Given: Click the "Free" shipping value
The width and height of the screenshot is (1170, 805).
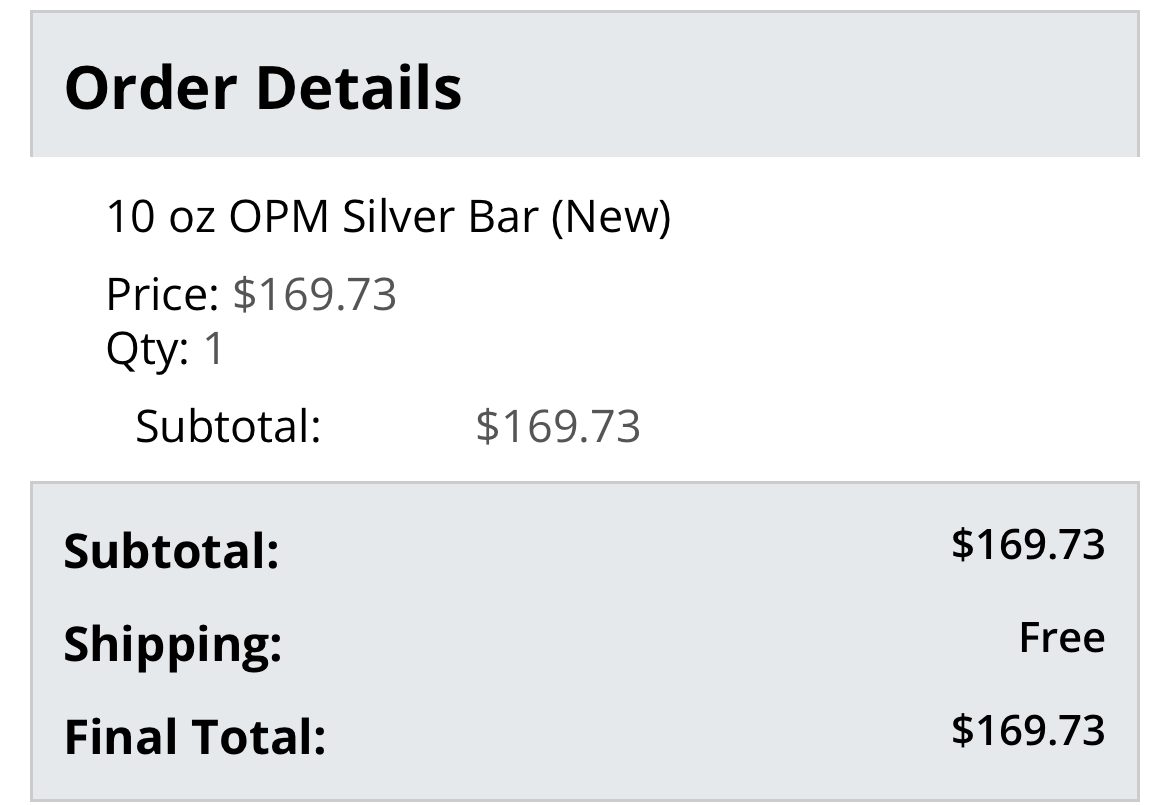Looking at the screenshot, I should 1062,637.
